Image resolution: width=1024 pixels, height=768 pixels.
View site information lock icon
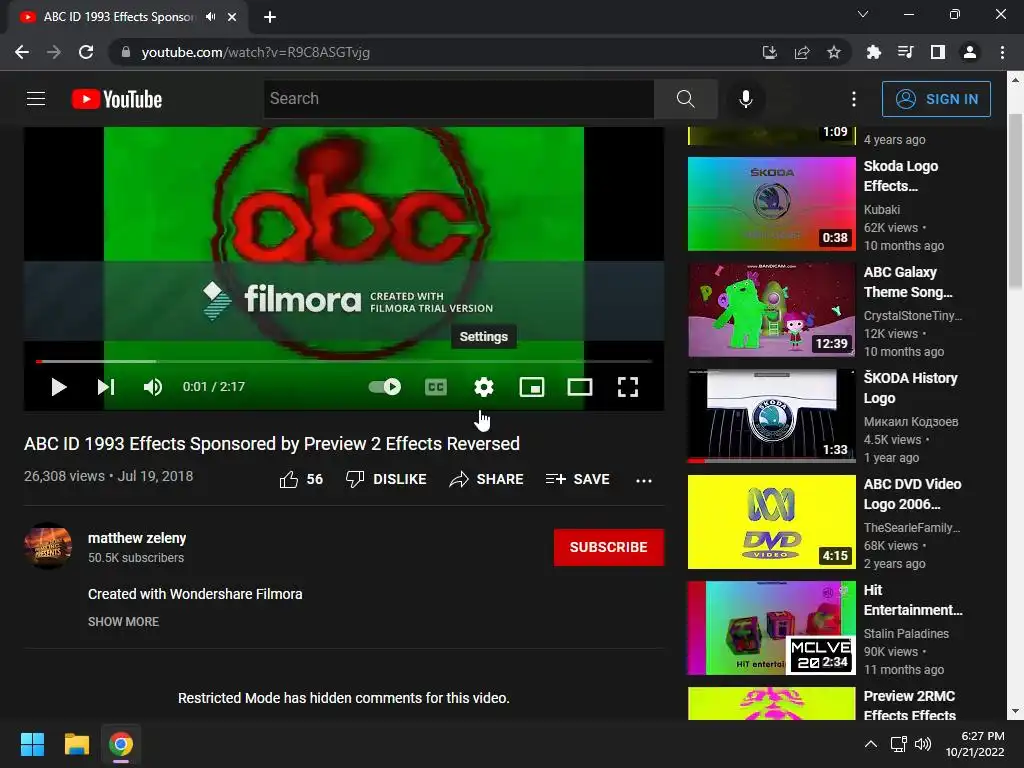[126, 52]
